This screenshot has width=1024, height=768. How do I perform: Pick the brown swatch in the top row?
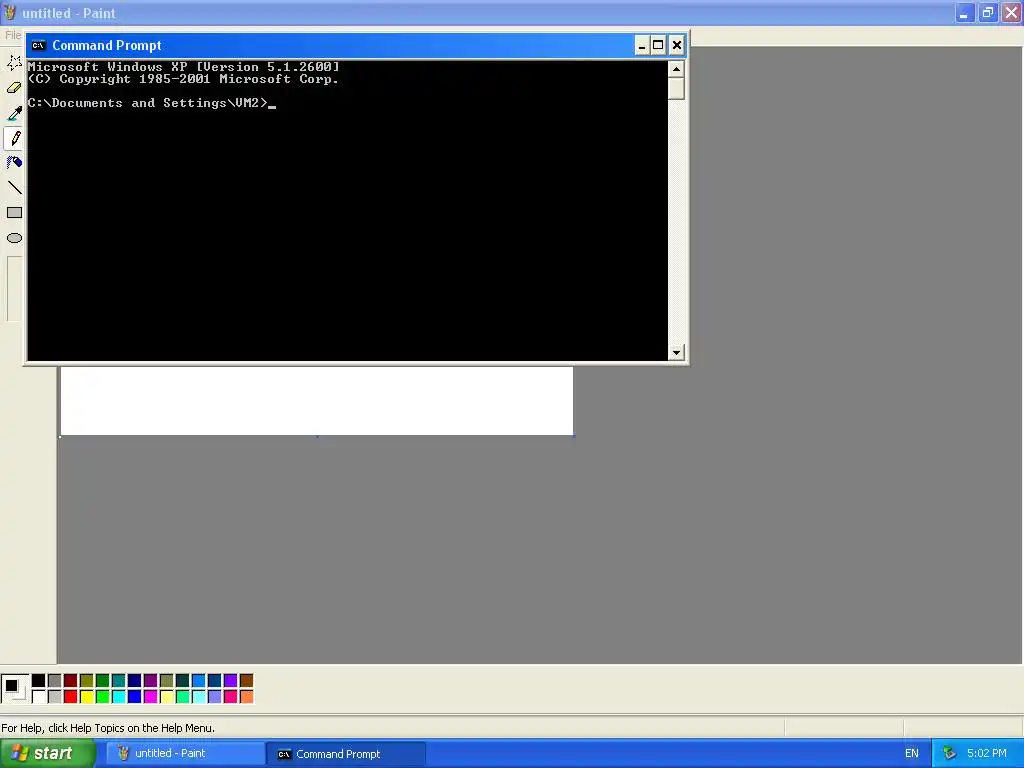246,680
